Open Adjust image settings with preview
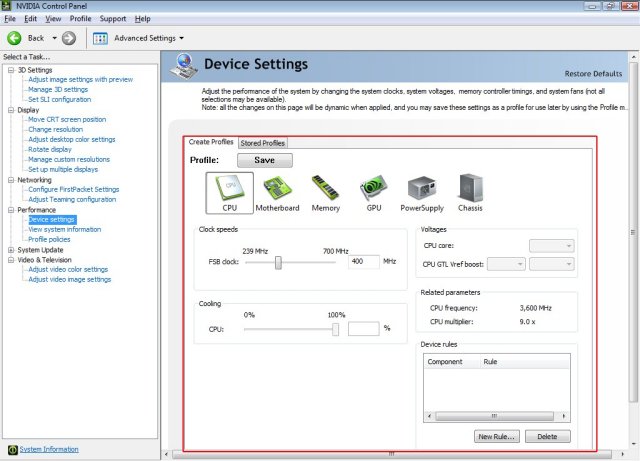 click(80, 80)
